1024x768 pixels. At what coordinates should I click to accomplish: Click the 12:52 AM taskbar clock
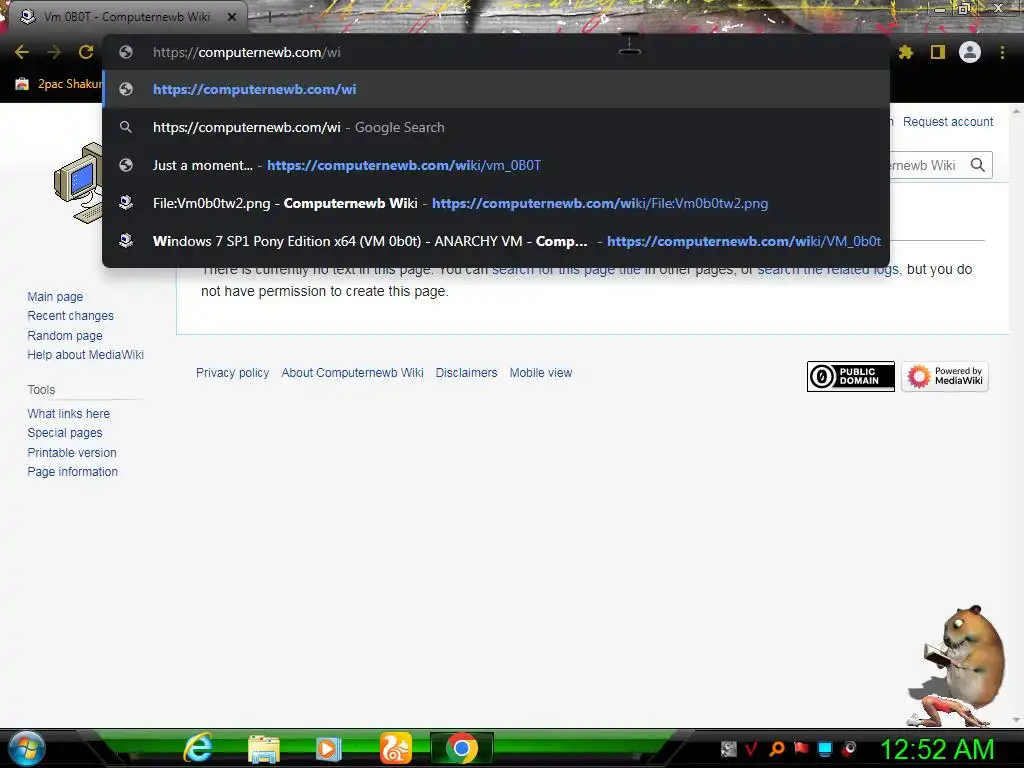click(937, 749)
